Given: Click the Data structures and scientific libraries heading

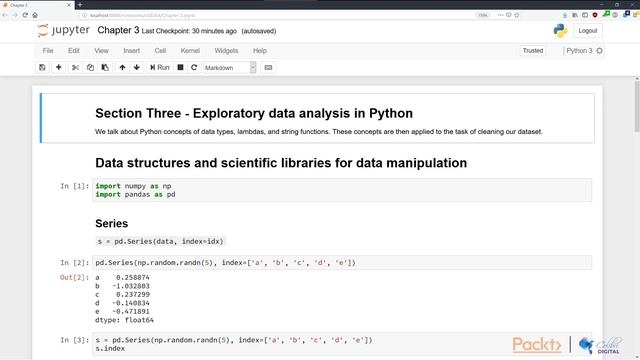Looking at the screenshot, I should coord(281,163).
